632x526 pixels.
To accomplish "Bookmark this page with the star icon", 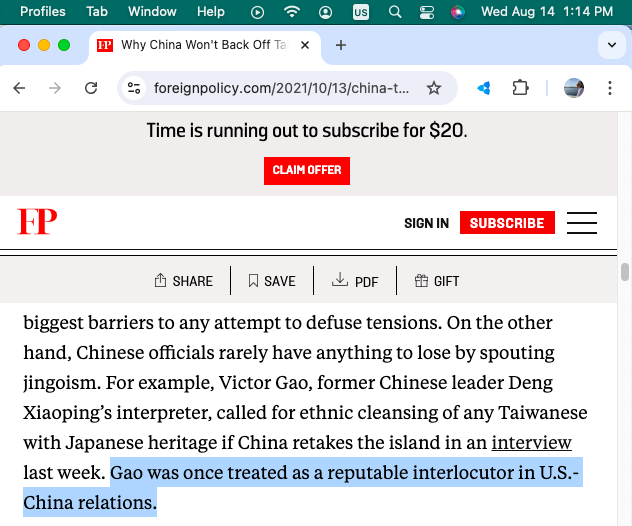I will coord(434,88).
